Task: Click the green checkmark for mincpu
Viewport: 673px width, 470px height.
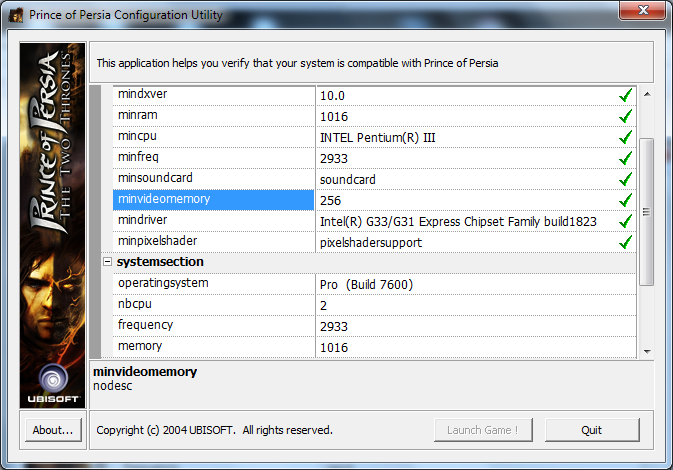Action: [625, 137]
